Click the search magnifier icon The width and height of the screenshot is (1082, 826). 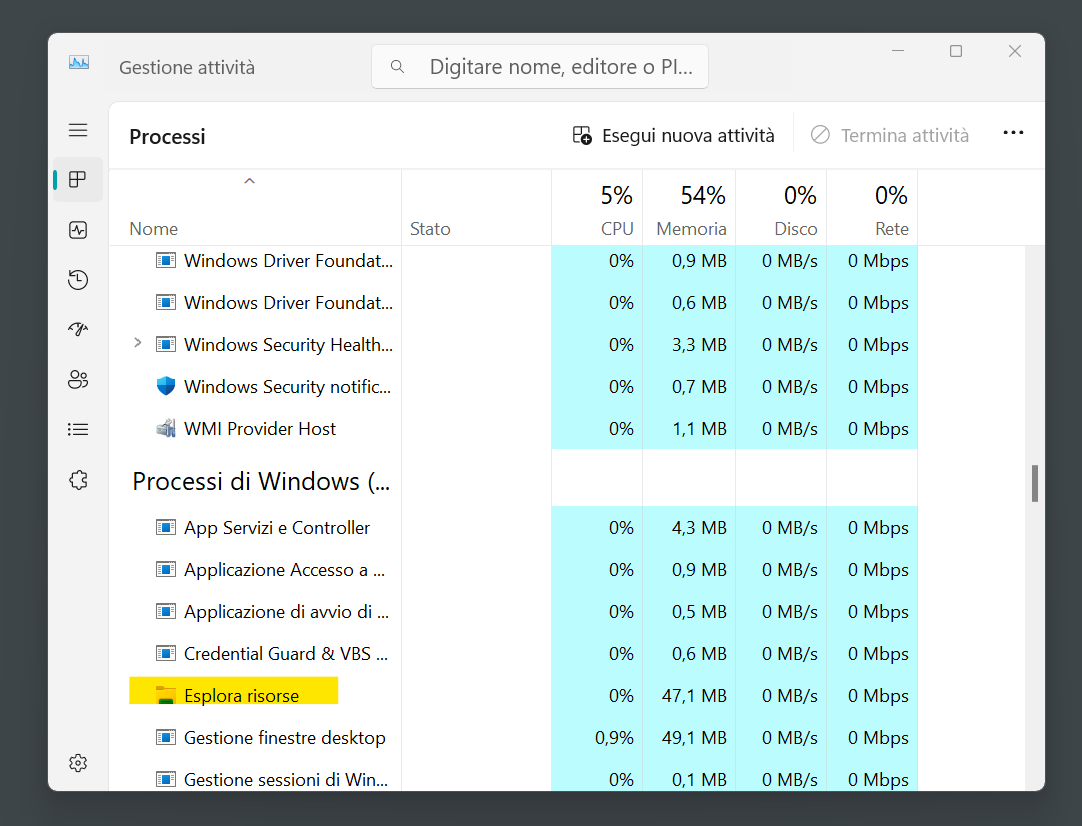pos(397,67)
